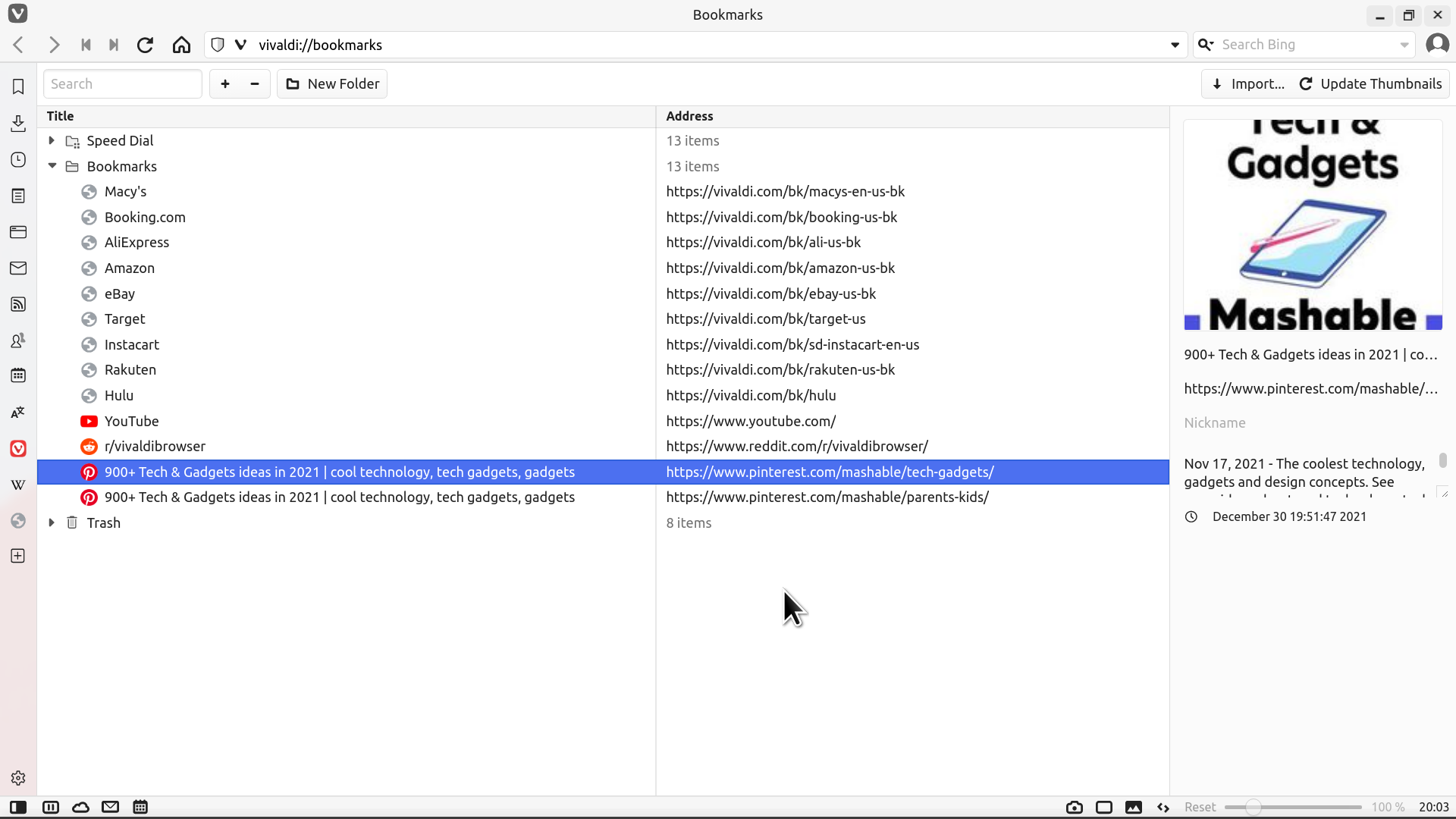Click the Nickname field
The height and width of the screenshot is (819, 1456).
point(1313,422)
